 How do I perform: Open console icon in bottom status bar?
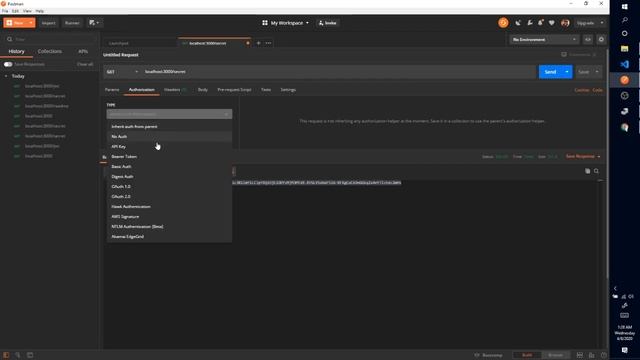point(30,355)
